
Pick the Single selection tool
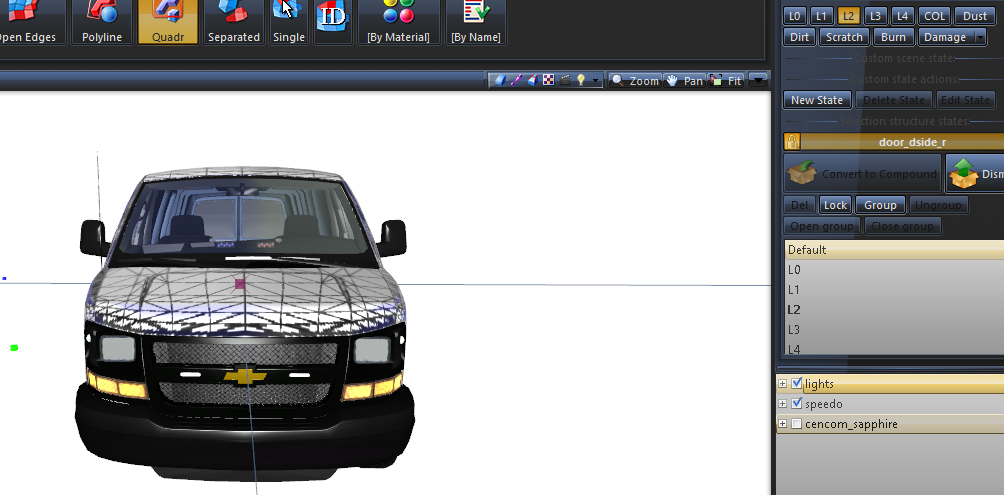tap(289, 22)
